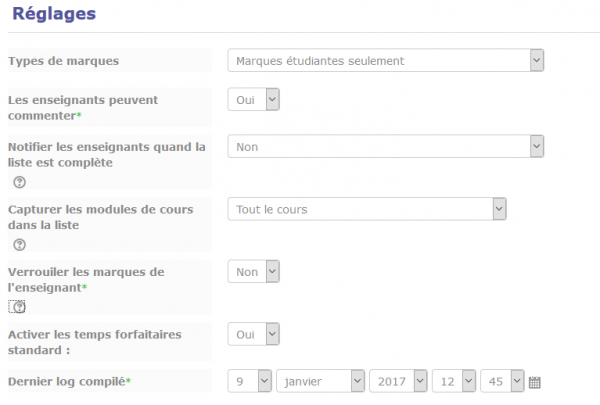
Task: Open the year dropdown showing 2017
Action: click(399, 381)
